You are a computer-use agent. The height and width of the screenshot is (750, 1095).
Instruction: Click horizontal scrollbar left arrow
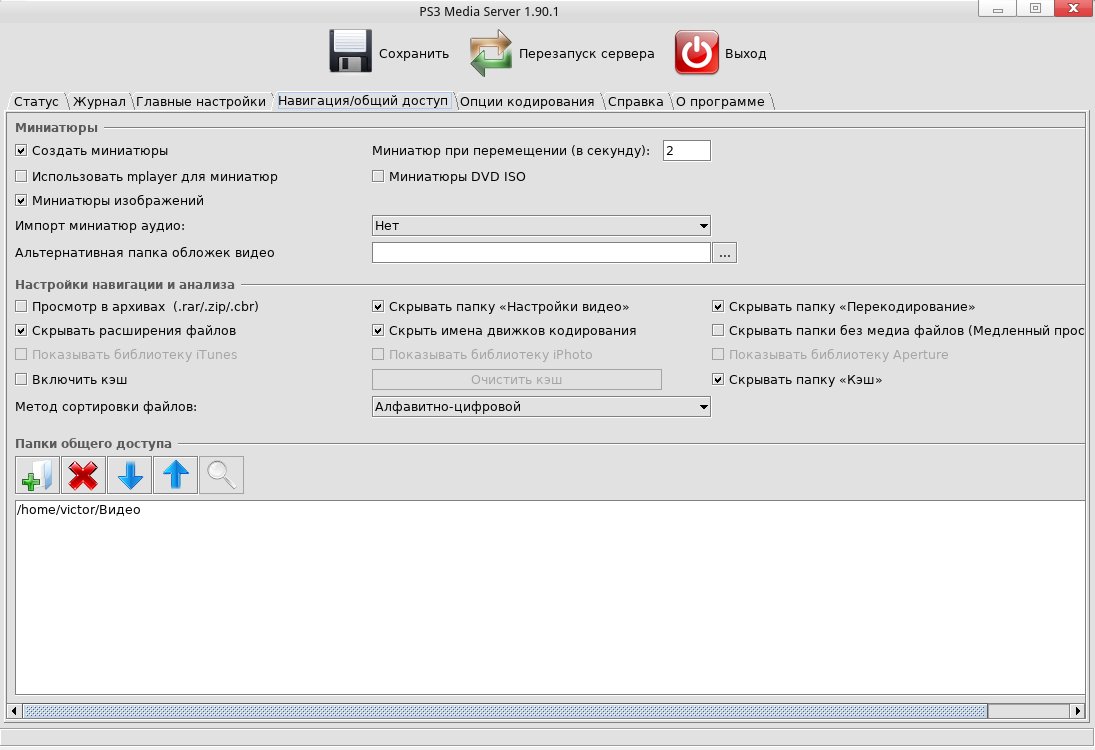pyautogui.click(x=14, y=711)
